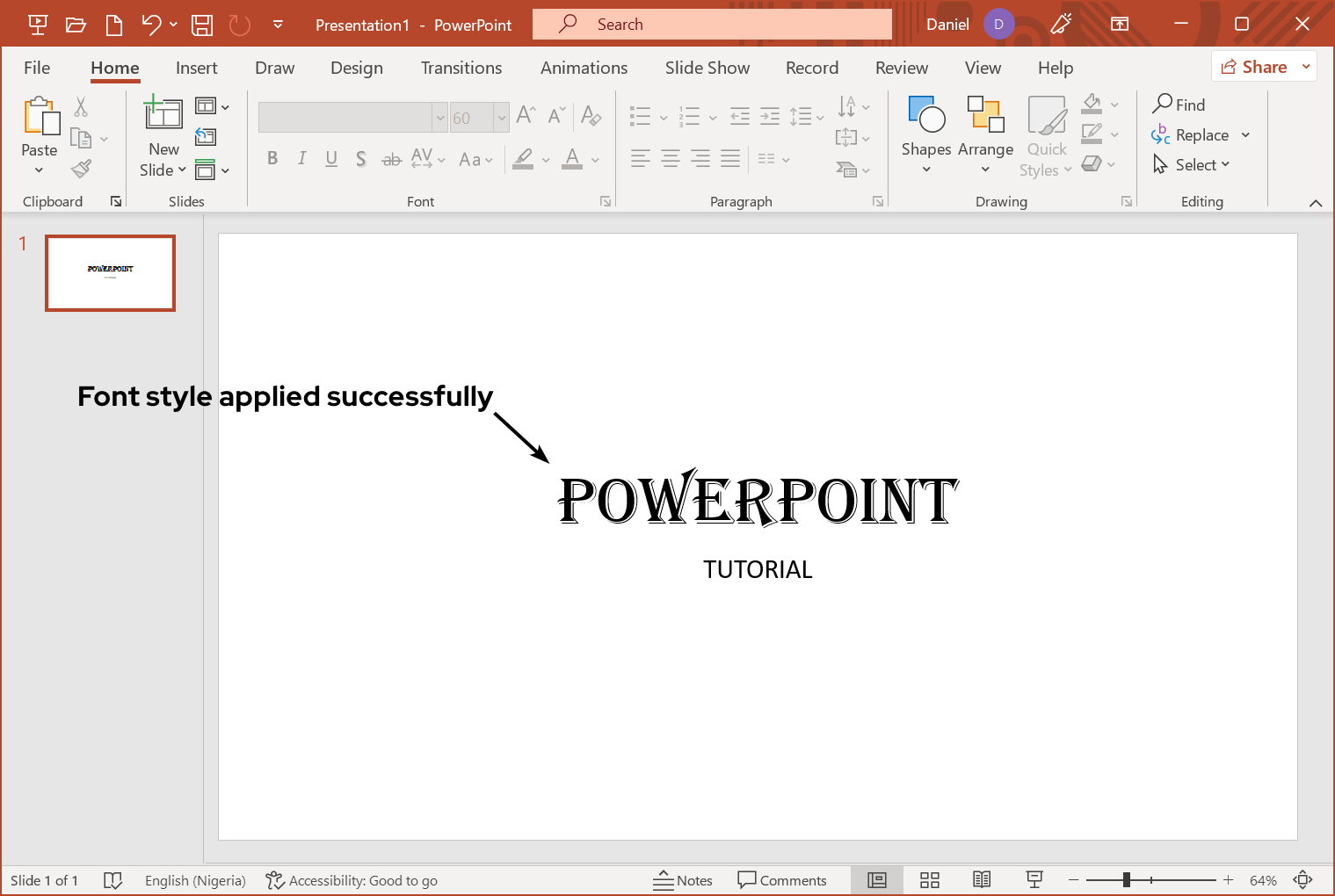Open the font size dropdown
1335x896 pixels.
pyautogui.click(x=501, y=117)
